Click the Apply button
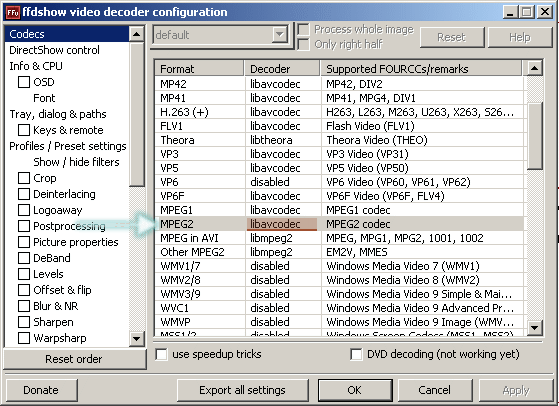Screen dimensions: 559x406 pos(516,390)
